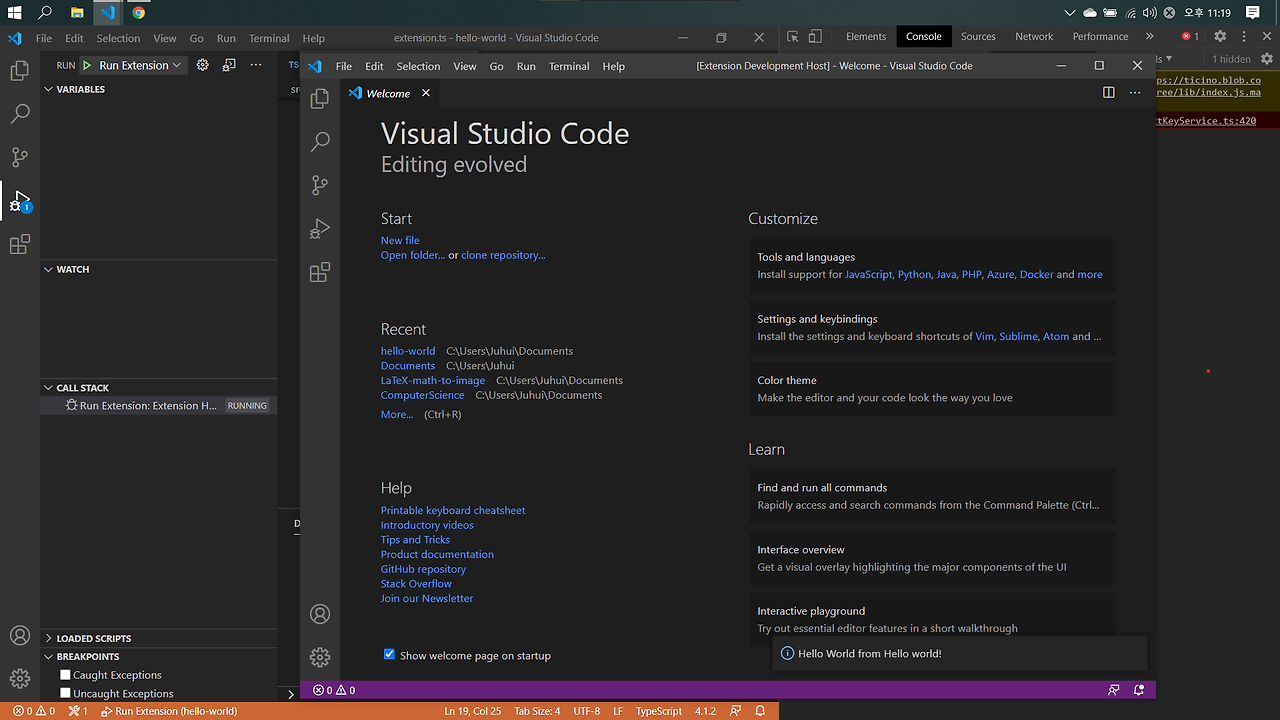
Task: Switch to the DevTools Network tab
Action: [1034, 36]
